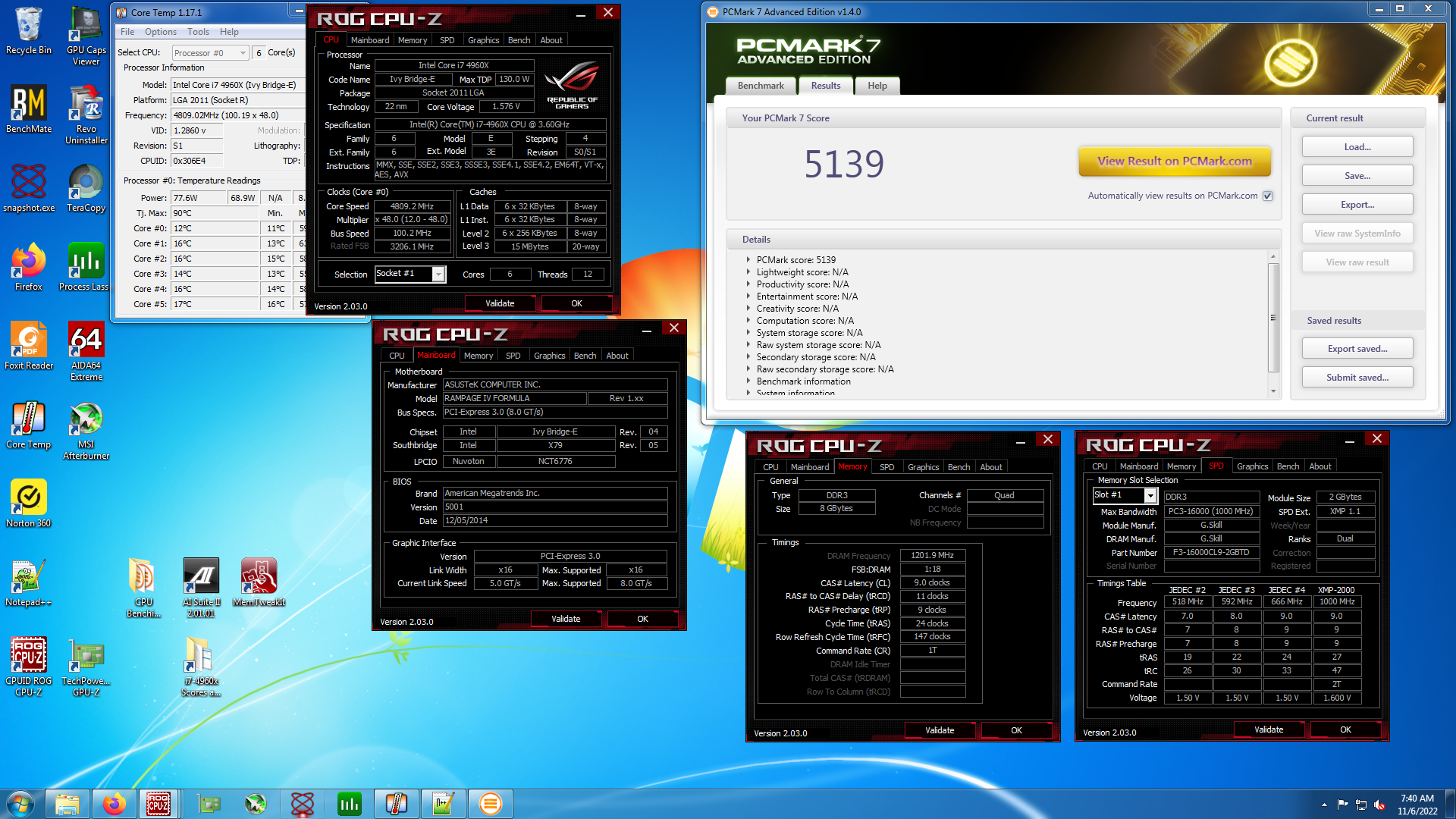Expand Raw system storage score row

(x=748, y=344)
